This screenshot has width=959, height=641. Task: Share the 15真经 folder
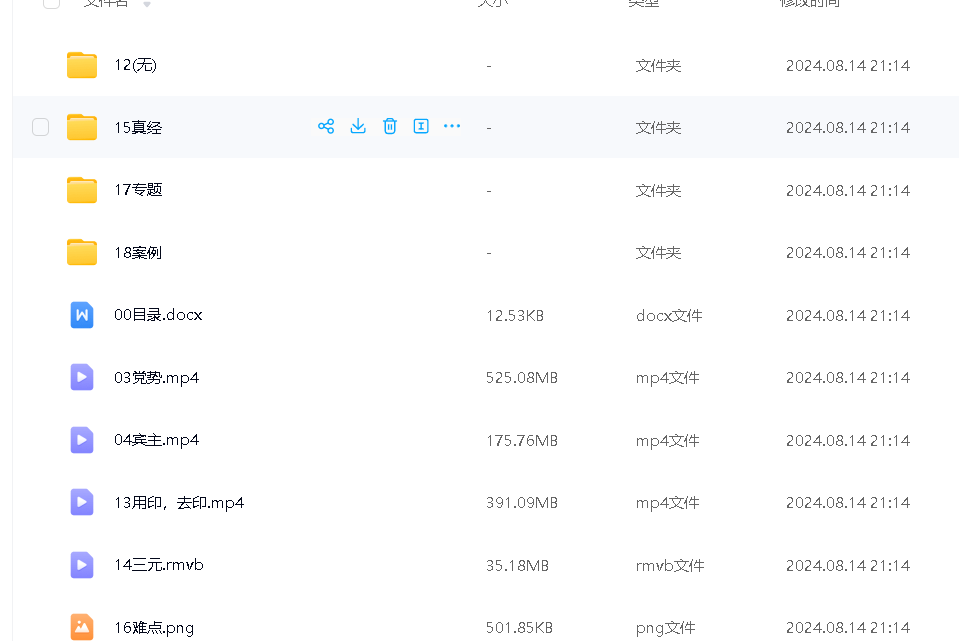(x=326, y=126)
